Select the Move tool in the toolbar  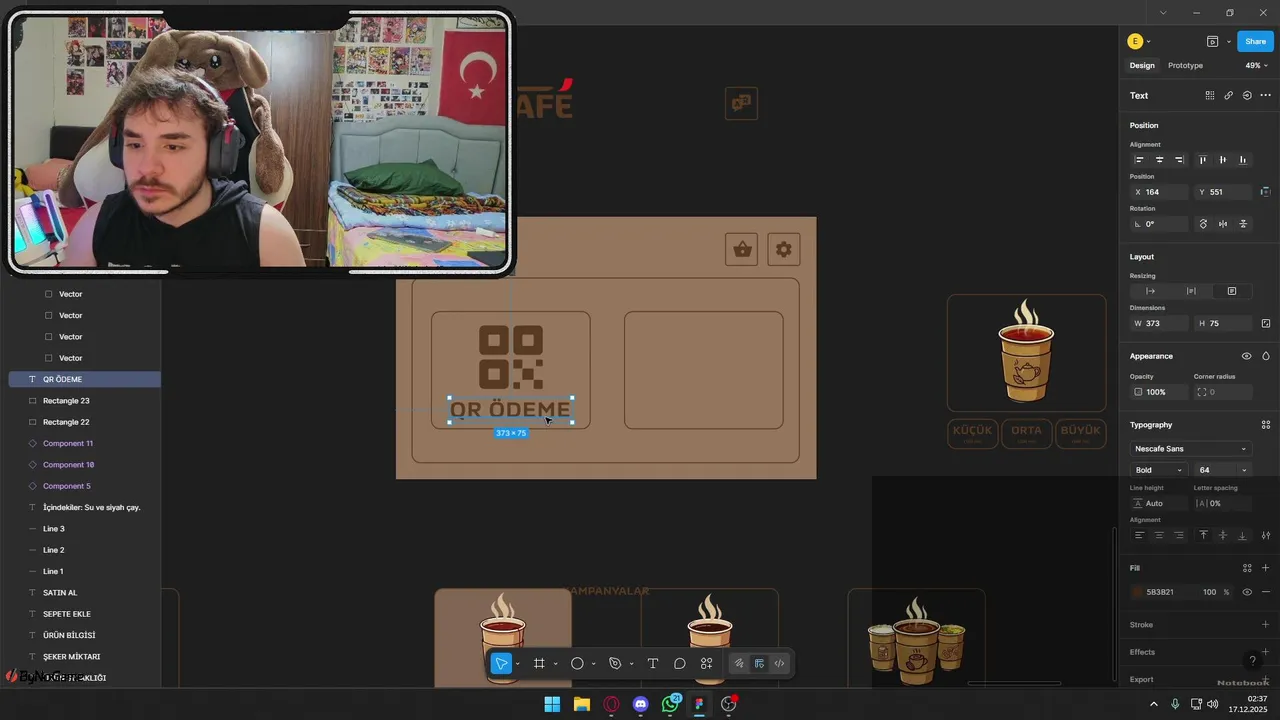tap(501, 663)
